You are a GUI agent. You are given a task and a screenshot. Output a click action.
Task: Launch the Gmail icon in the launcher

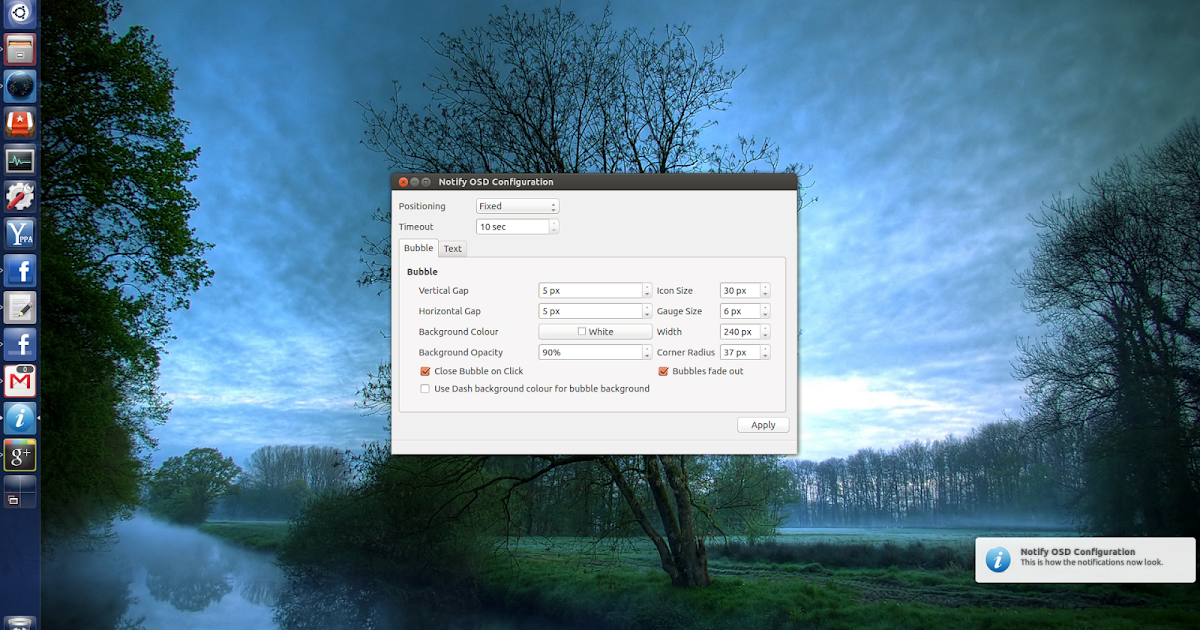(20, 381)
